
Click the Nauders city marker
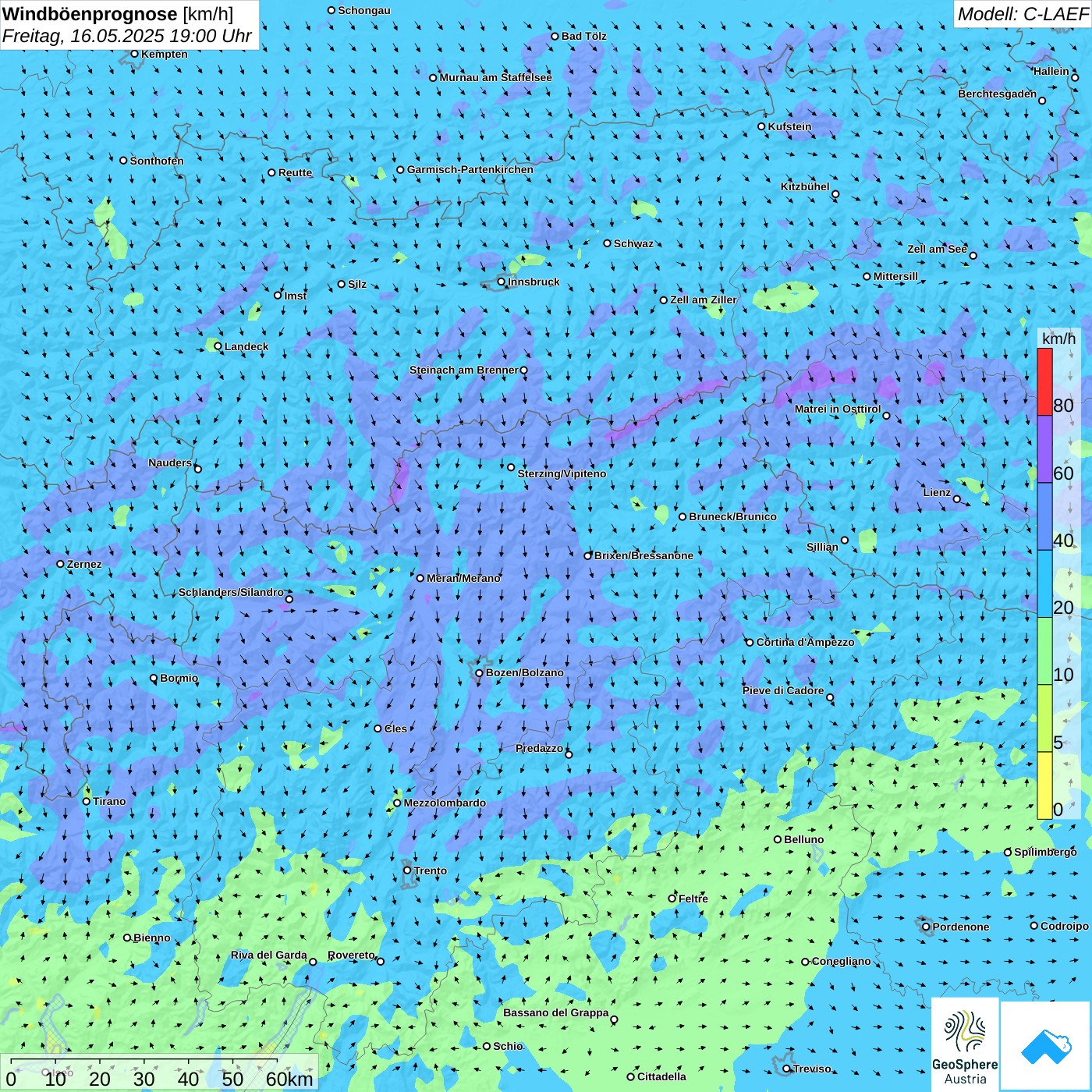coord(198,469)
